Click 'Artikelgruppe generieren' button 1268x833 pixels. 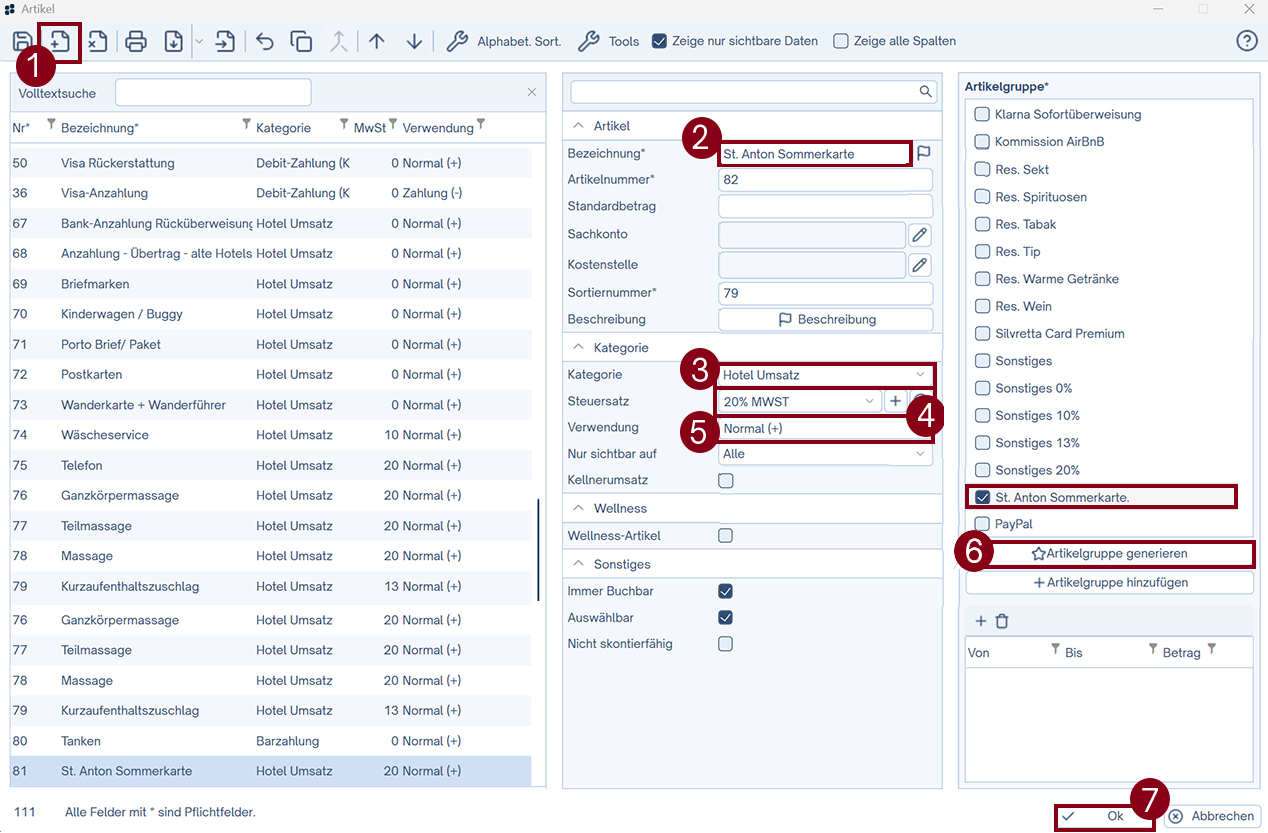1109,553
